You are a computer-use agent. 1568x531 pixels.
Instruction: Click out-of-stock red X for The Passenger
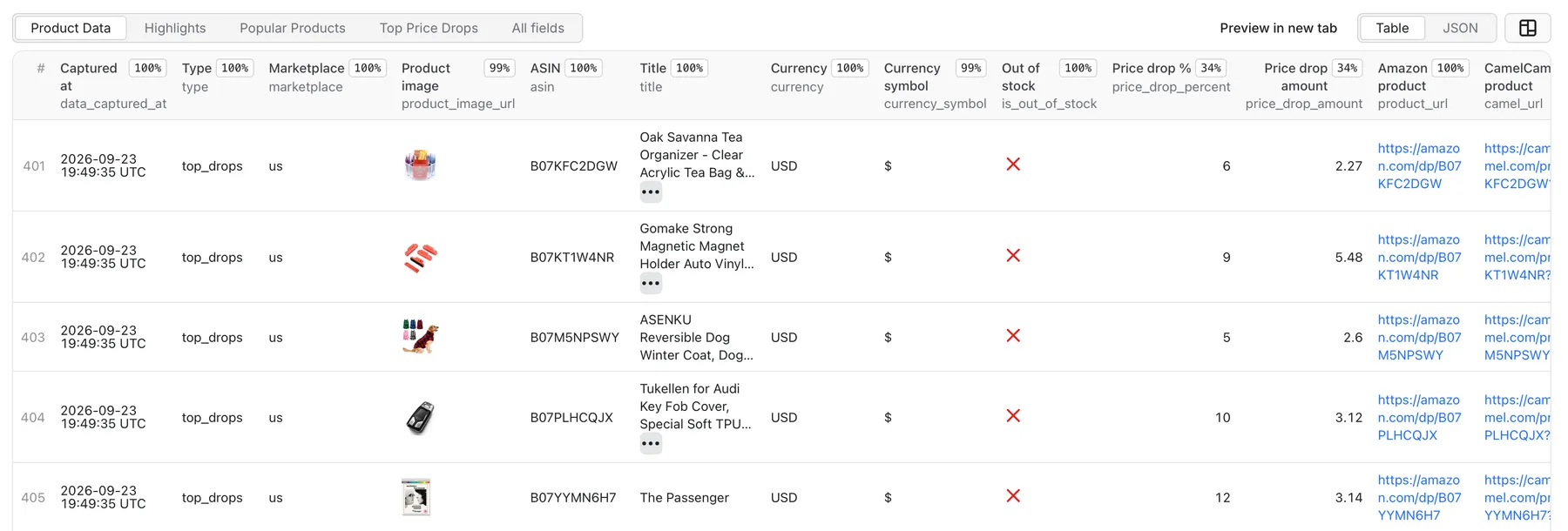[x=1013, y=496]
